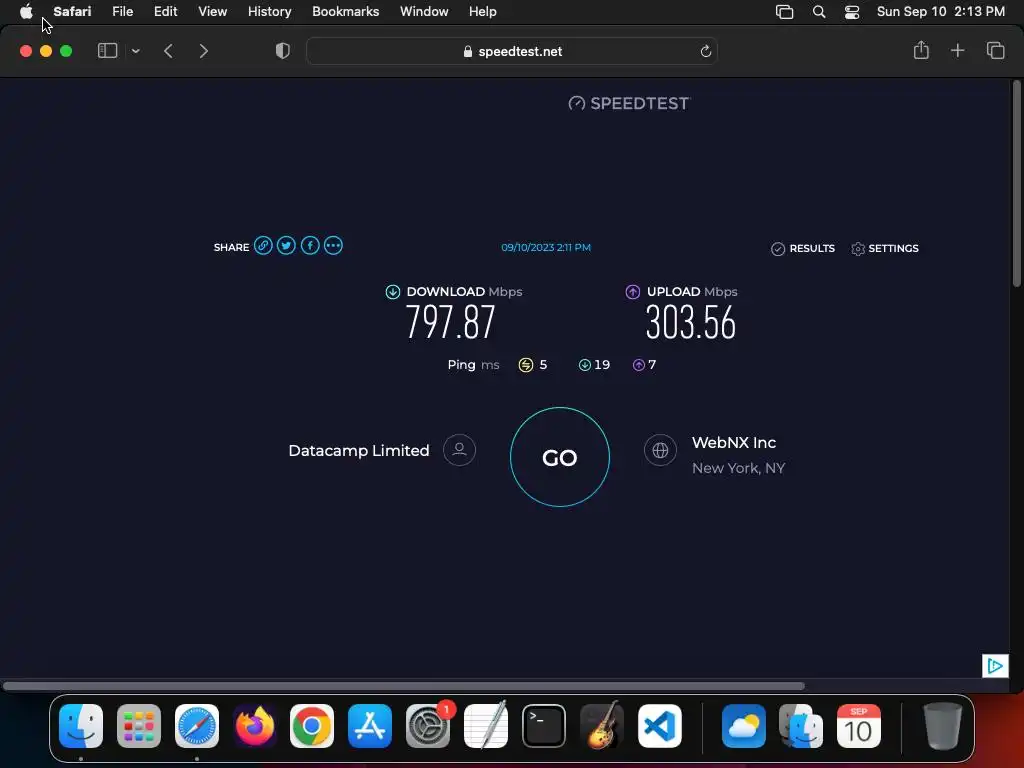Copy the share link icon
The image size is (1024, 768).
263,246
